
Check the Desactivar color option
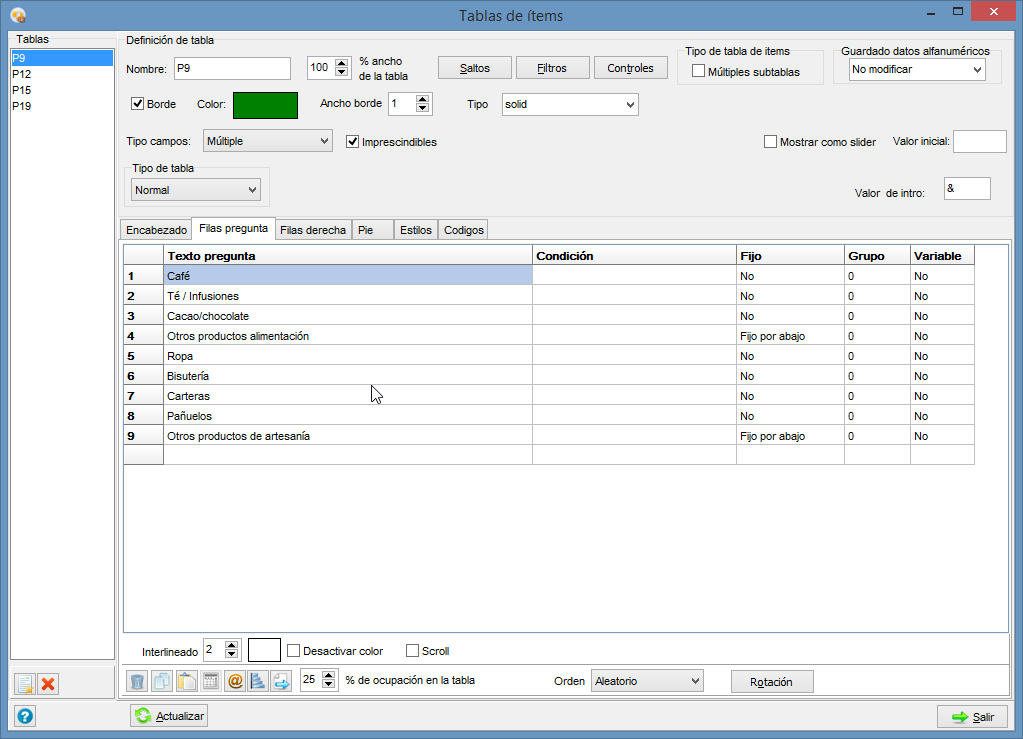pos(294,651)
